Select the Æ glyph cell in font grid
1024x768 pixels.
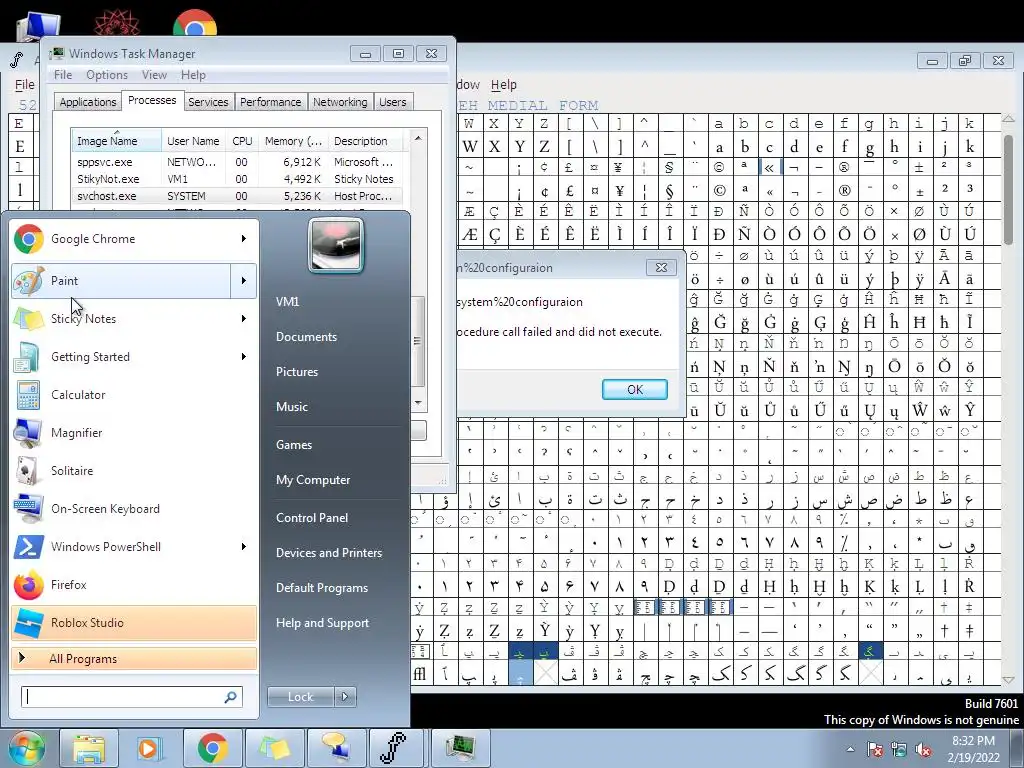point(470,234)
